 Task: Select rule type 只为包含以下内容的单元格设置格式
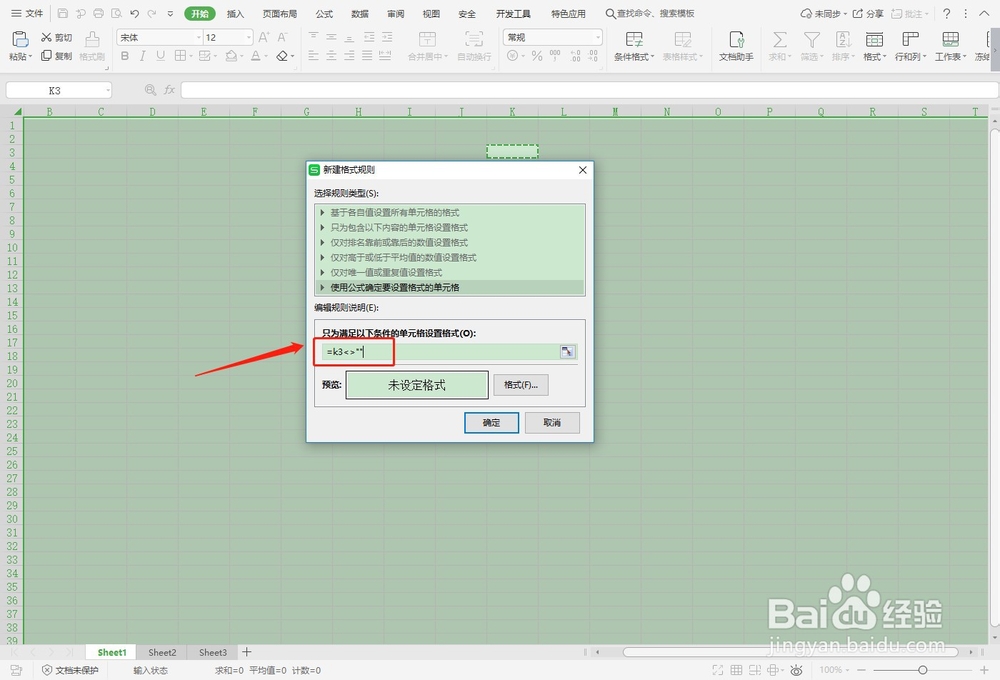(x=450, y=227)
